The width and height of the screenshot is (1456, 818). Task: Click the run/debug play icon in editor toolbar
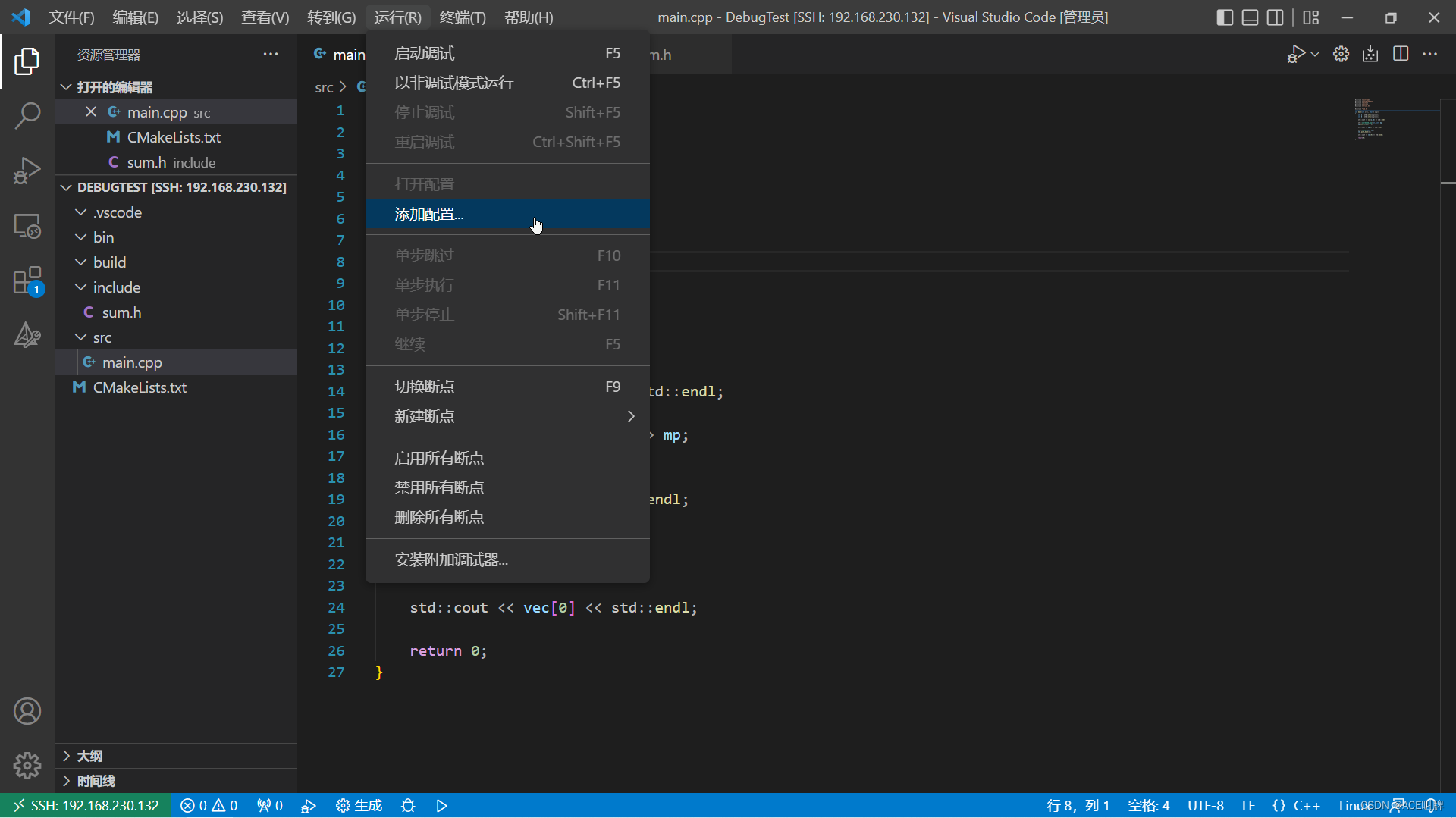pyautogui.click(x=1296, y=54)
